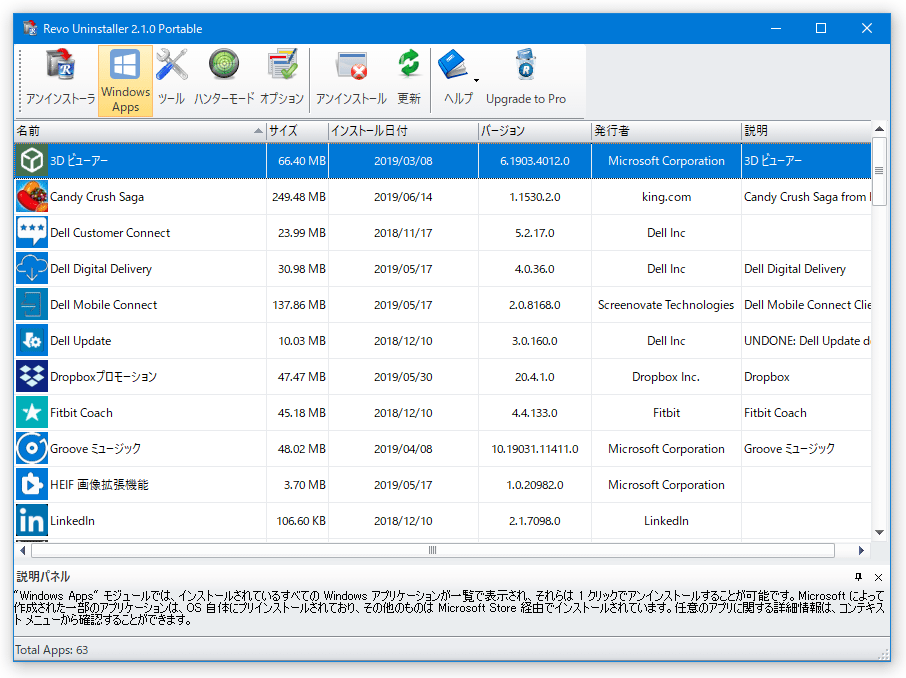Select the Dell Customer Connect name
Viewport: 906px width, 678px height.
coord(110,233)
